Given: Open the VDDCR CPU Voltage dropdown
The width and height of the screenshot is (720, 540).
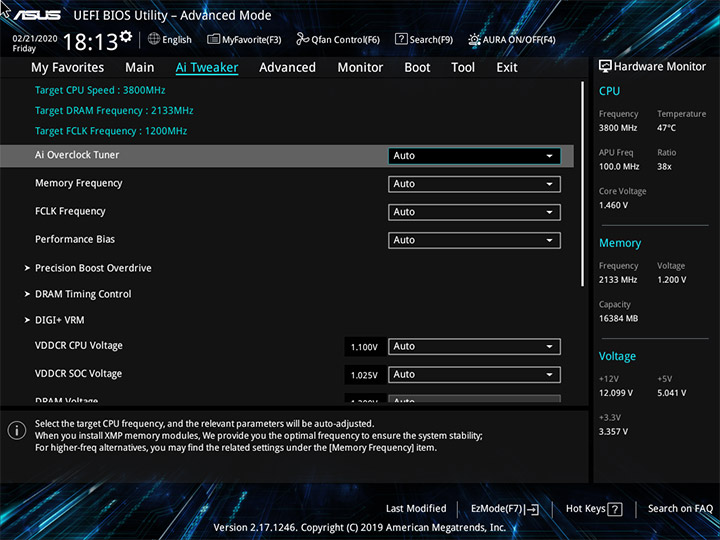Looking at the screenshot, I should (474, 347).
